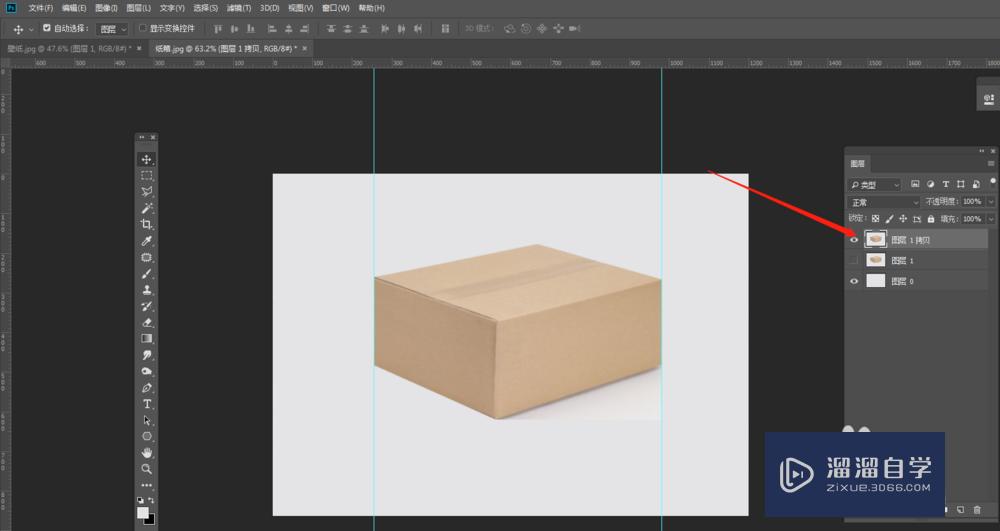The image size is (1000, 531).
Task: Enable the 显示变换控件 checkbox
Action: click(142, 28)
